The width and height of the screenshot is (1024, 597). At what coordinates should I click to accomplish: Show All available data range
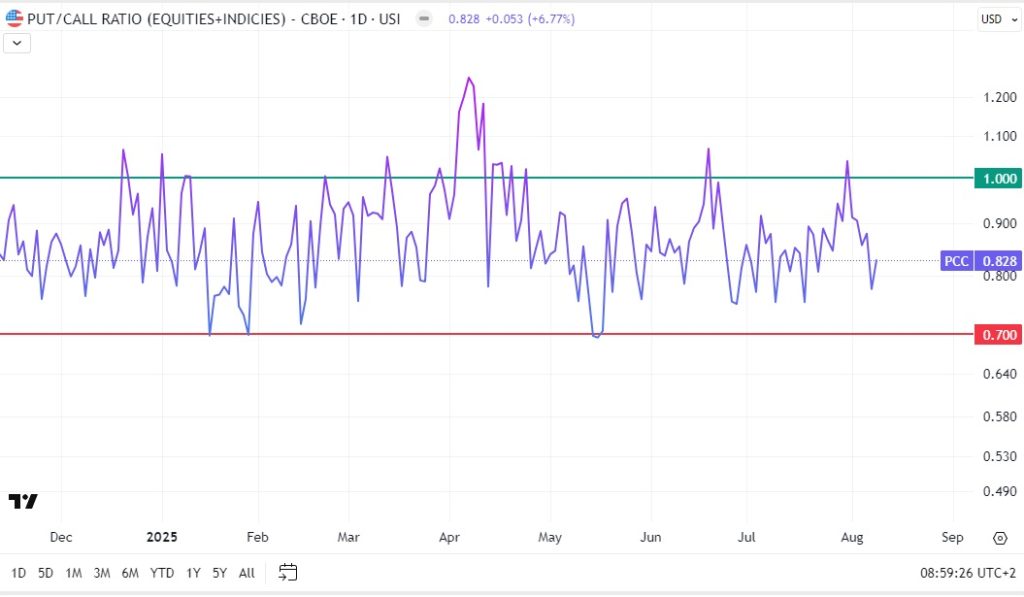tap(246, 573)
